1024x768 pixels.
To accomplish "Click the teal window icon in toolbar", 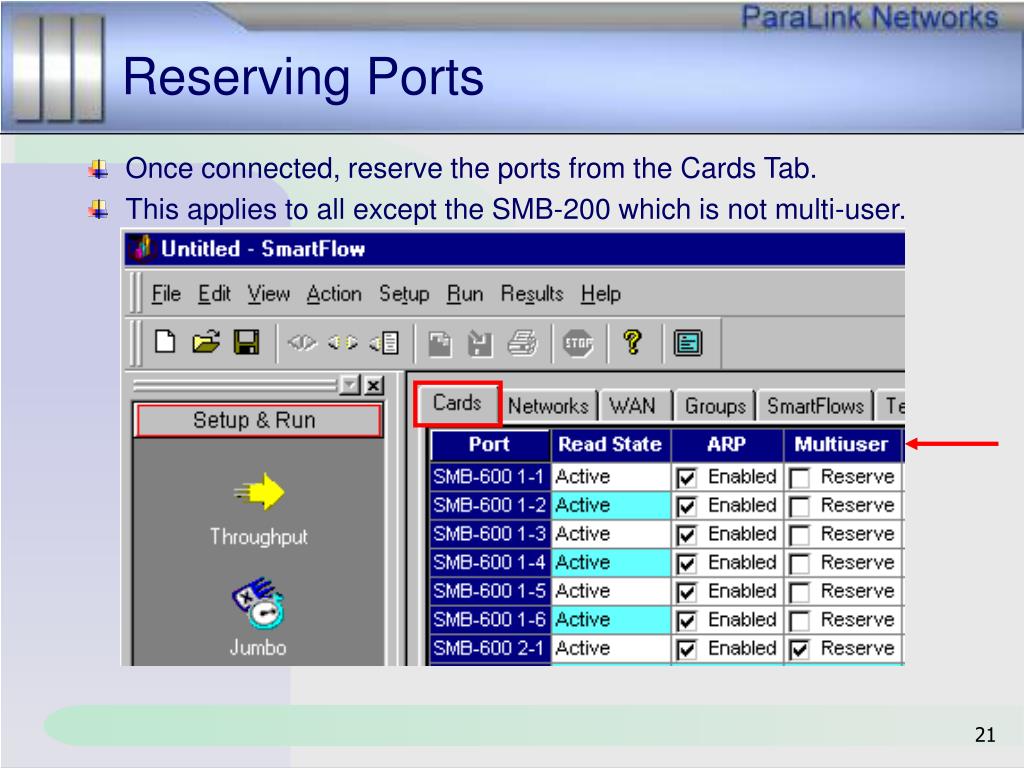I will (688, 343).
